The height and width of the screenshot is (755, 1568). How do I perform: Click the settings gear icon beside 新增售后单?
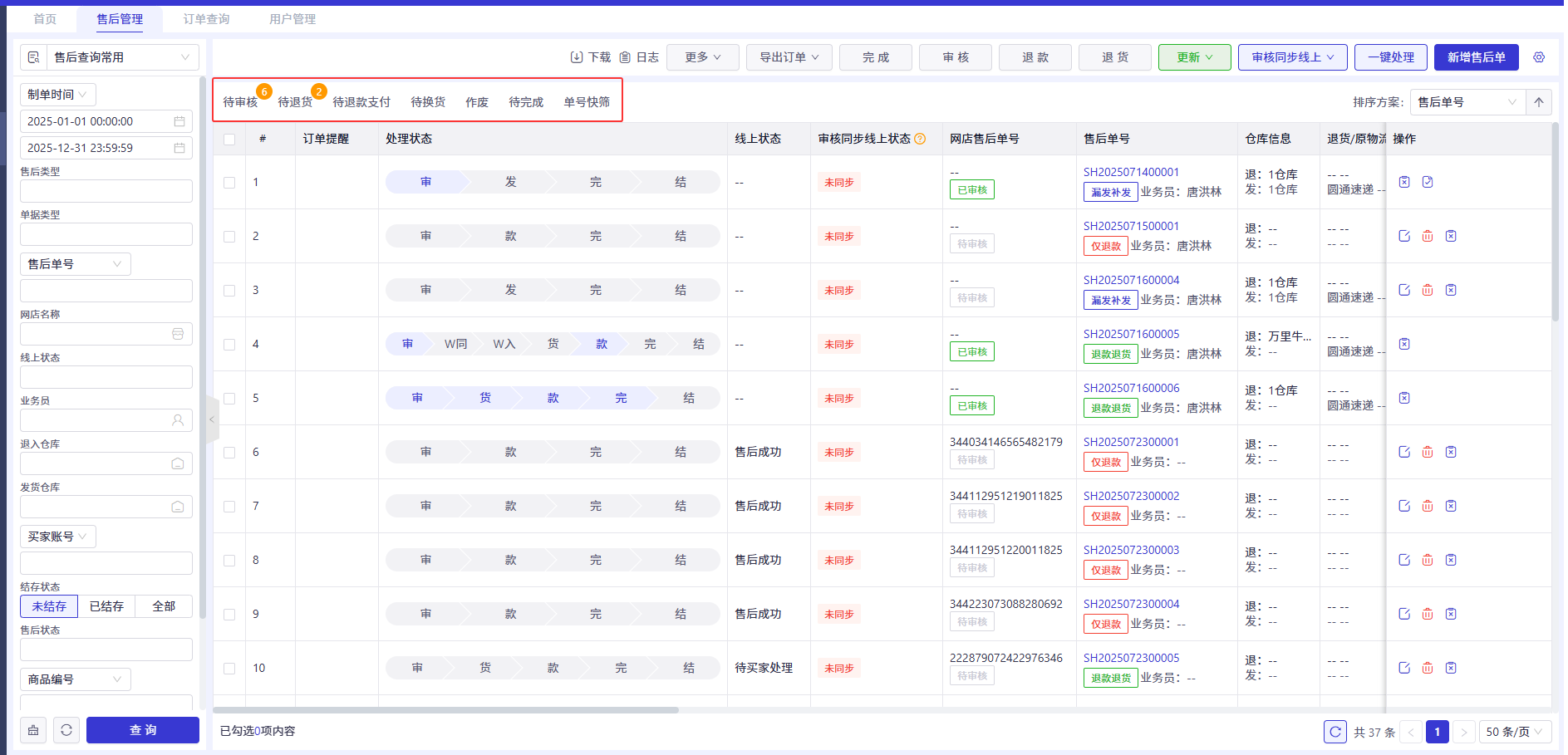[x=1539, y=57]
